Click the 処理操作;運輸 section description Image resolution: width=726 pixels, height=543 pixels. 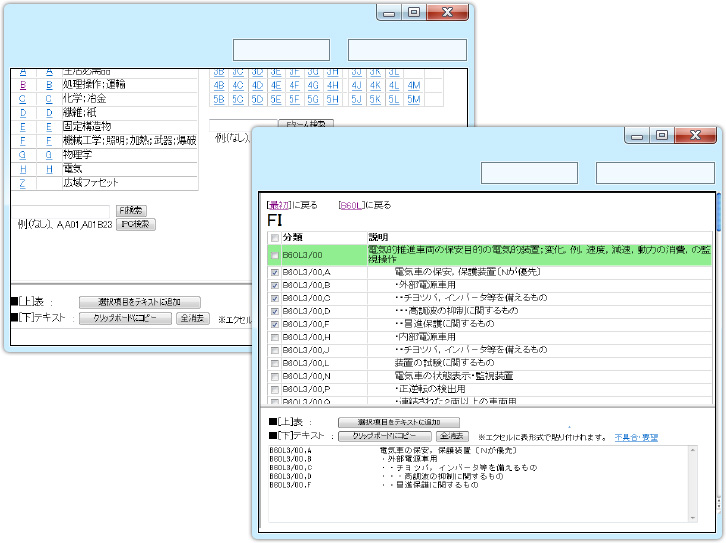pyautogui.click(x=94, y=85)
